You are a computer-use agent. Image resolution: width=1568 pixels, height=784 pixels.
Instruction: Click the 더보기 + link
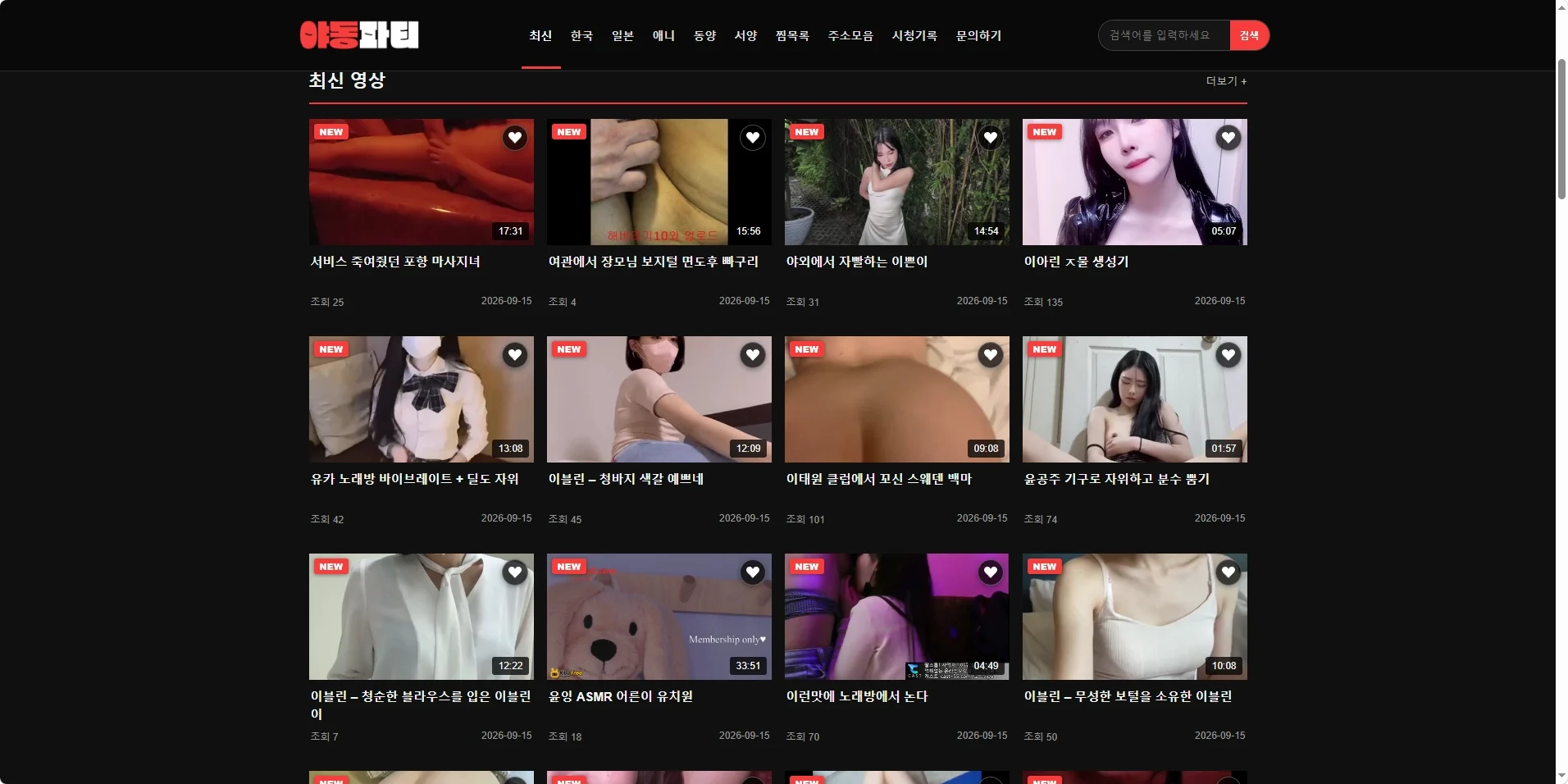pyautogui.click(x=1226, y=81)
